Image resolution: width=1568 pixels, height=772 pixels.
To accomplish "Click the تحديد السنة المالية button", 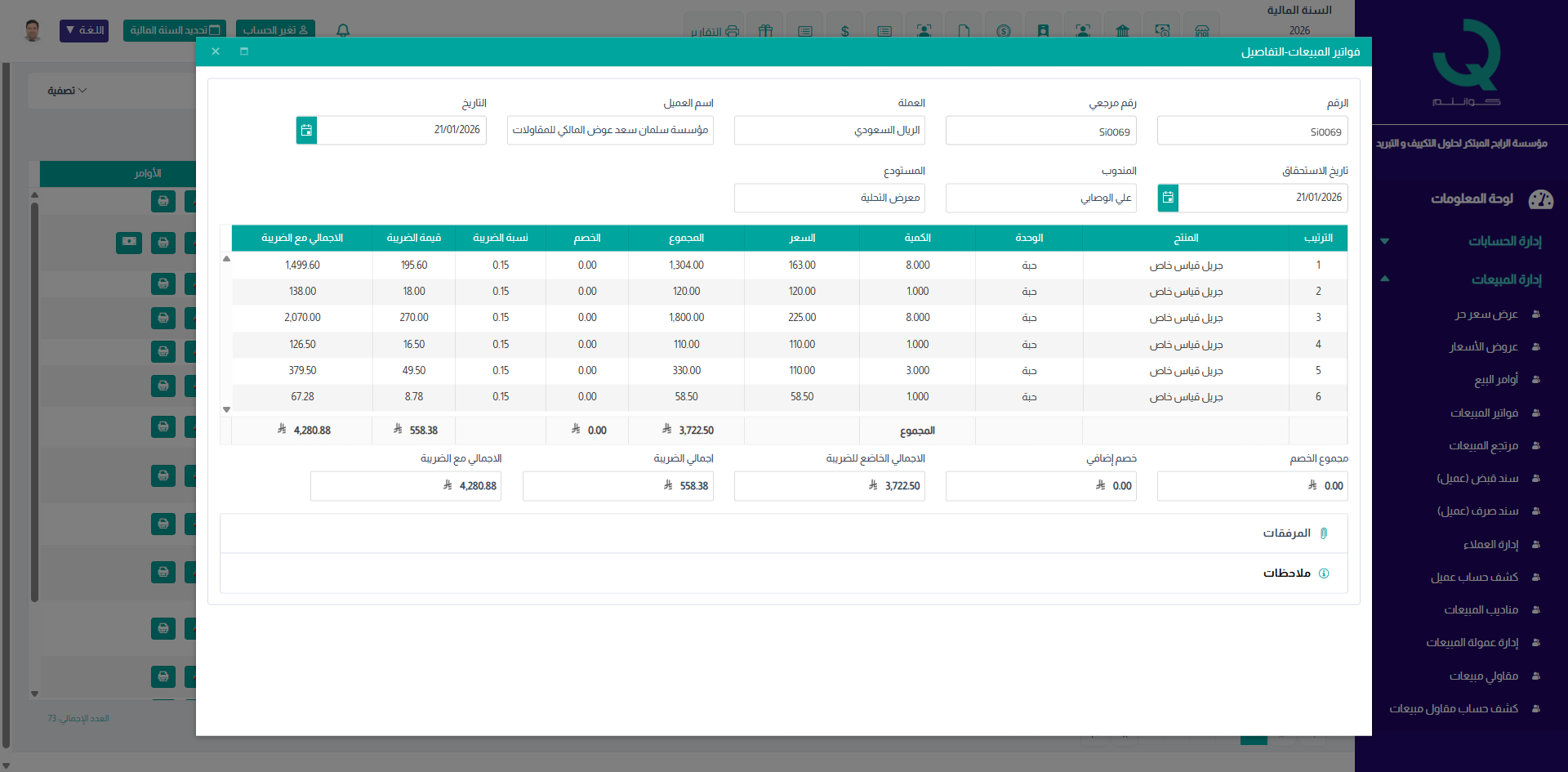I will (175, 30).
